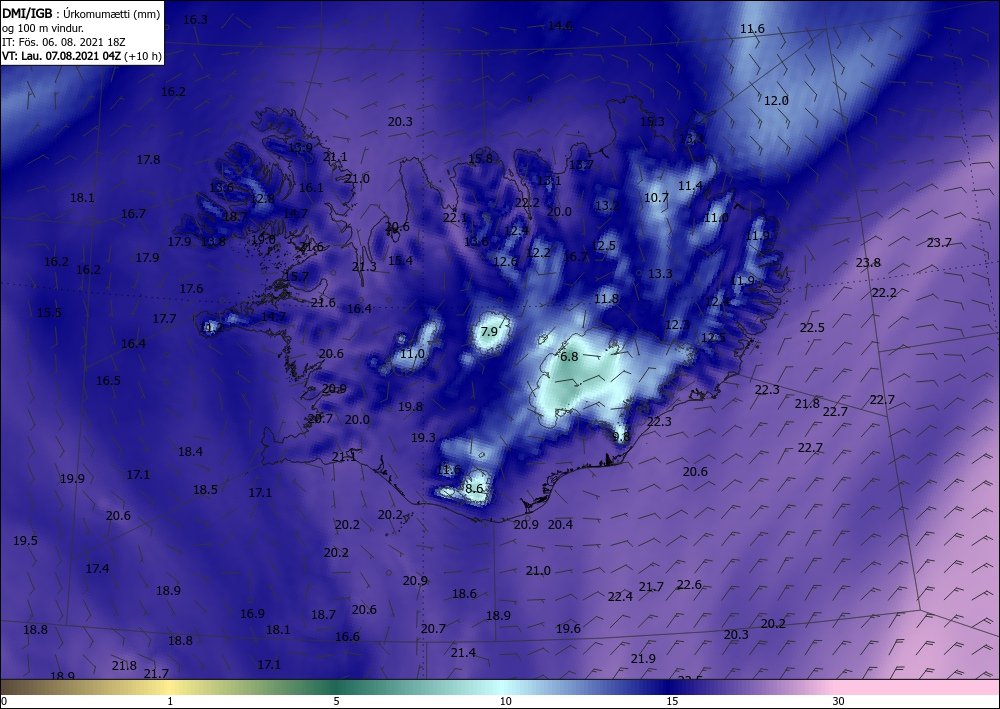The width and height of the screenshot is (1000, 709).
Task: Click the map value 19.0
Action: 263,240
